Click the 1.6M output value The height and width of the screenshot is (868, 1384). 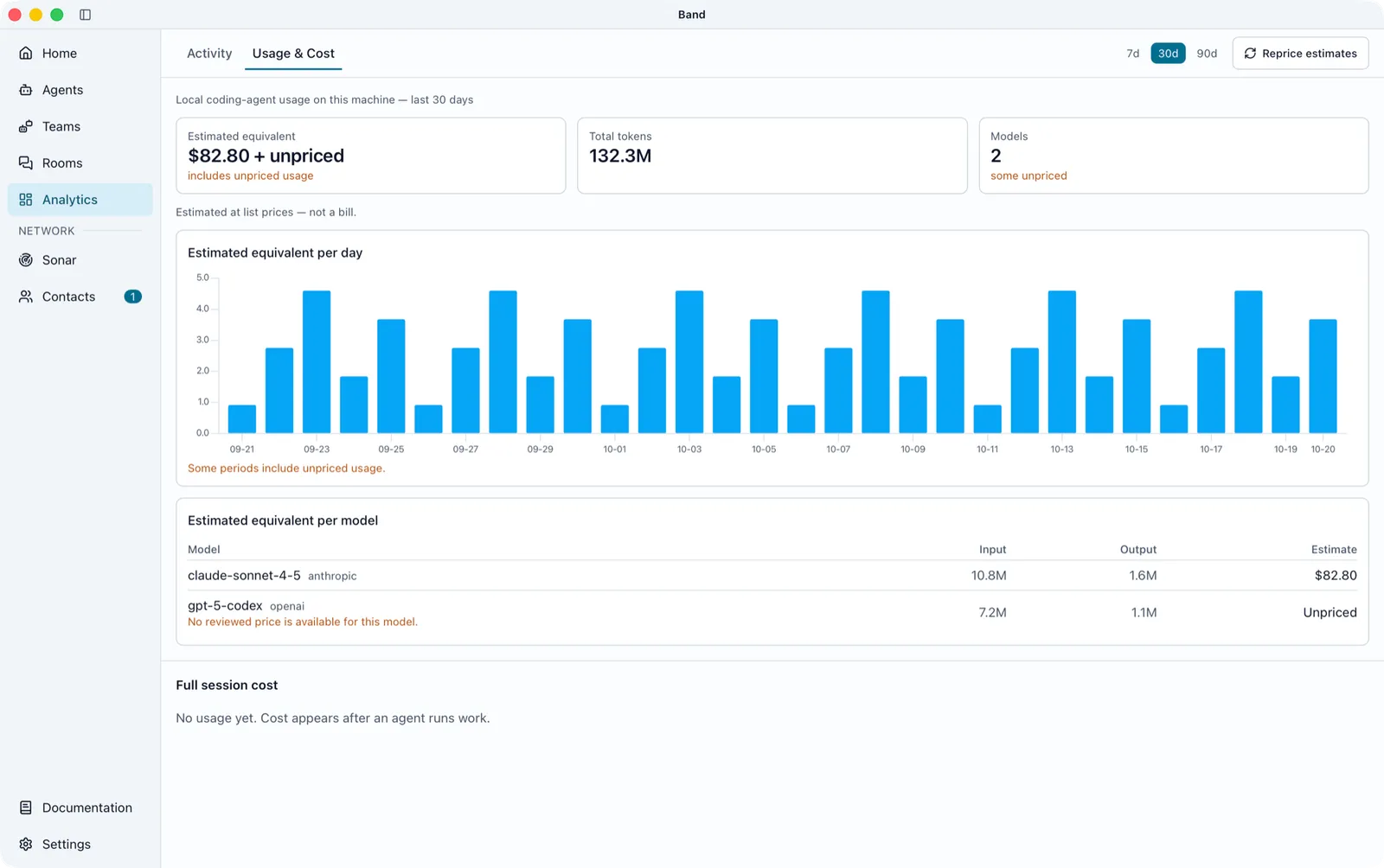pyautogui.click(x=1143, y=575)
